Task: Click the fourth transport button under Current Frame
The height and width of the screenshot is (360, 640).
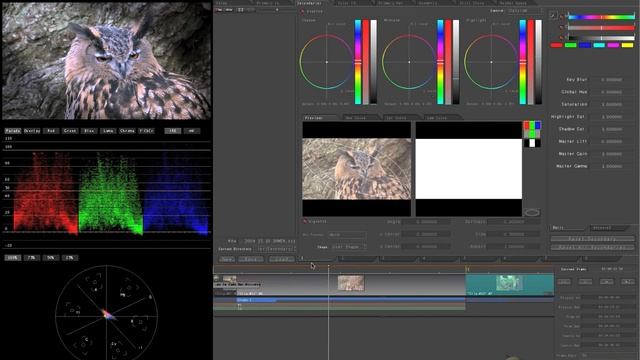Action: coord(627,282)
